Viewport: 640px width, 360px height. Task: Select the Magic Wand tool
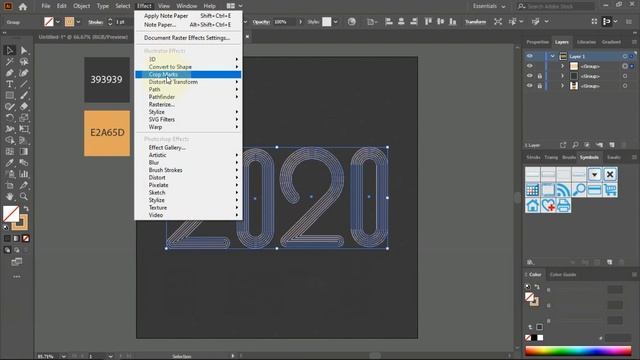click(x=9, y=62)
